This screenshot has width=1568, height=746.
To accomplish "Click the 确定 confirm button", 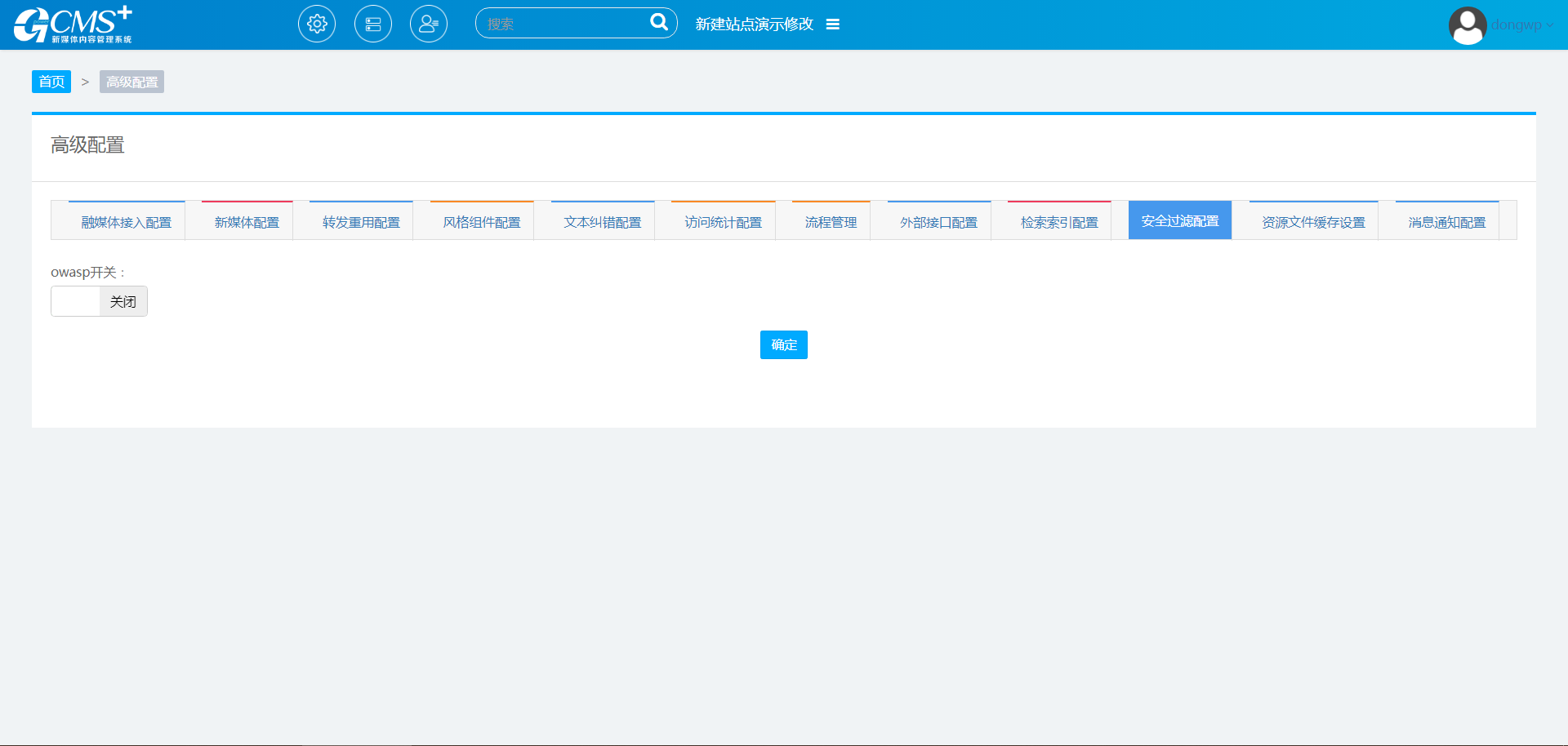I will pyautogui.click(x=783, y=344).
